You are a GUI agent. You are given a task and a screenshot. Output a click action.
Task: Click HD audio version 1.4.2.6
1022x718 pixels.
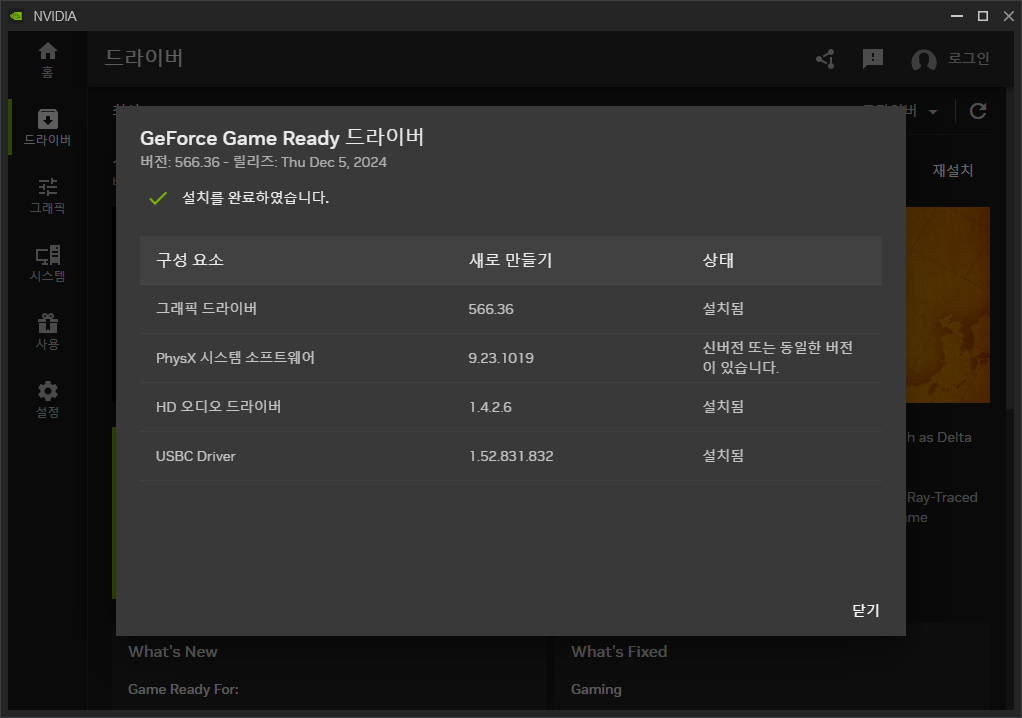point(490,407)
